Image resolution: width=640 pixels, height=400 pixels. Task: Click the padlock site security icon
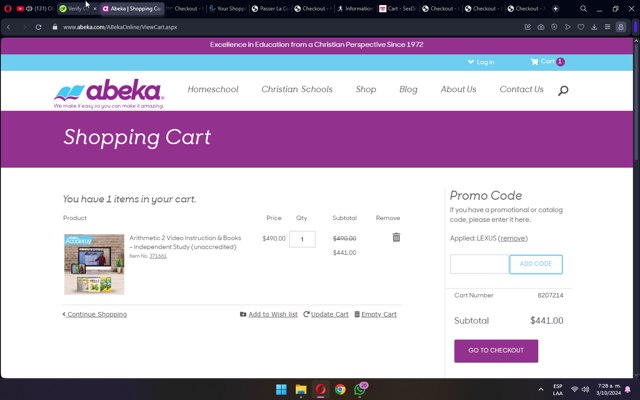55,27
